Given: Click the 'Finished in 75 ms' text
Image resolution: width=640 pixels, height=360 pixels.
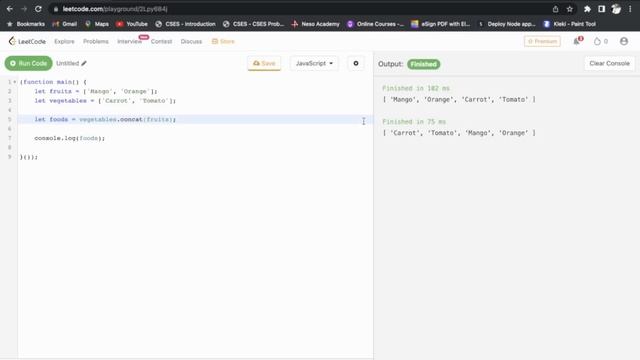Looking at the screenshot, I should 414,122.
